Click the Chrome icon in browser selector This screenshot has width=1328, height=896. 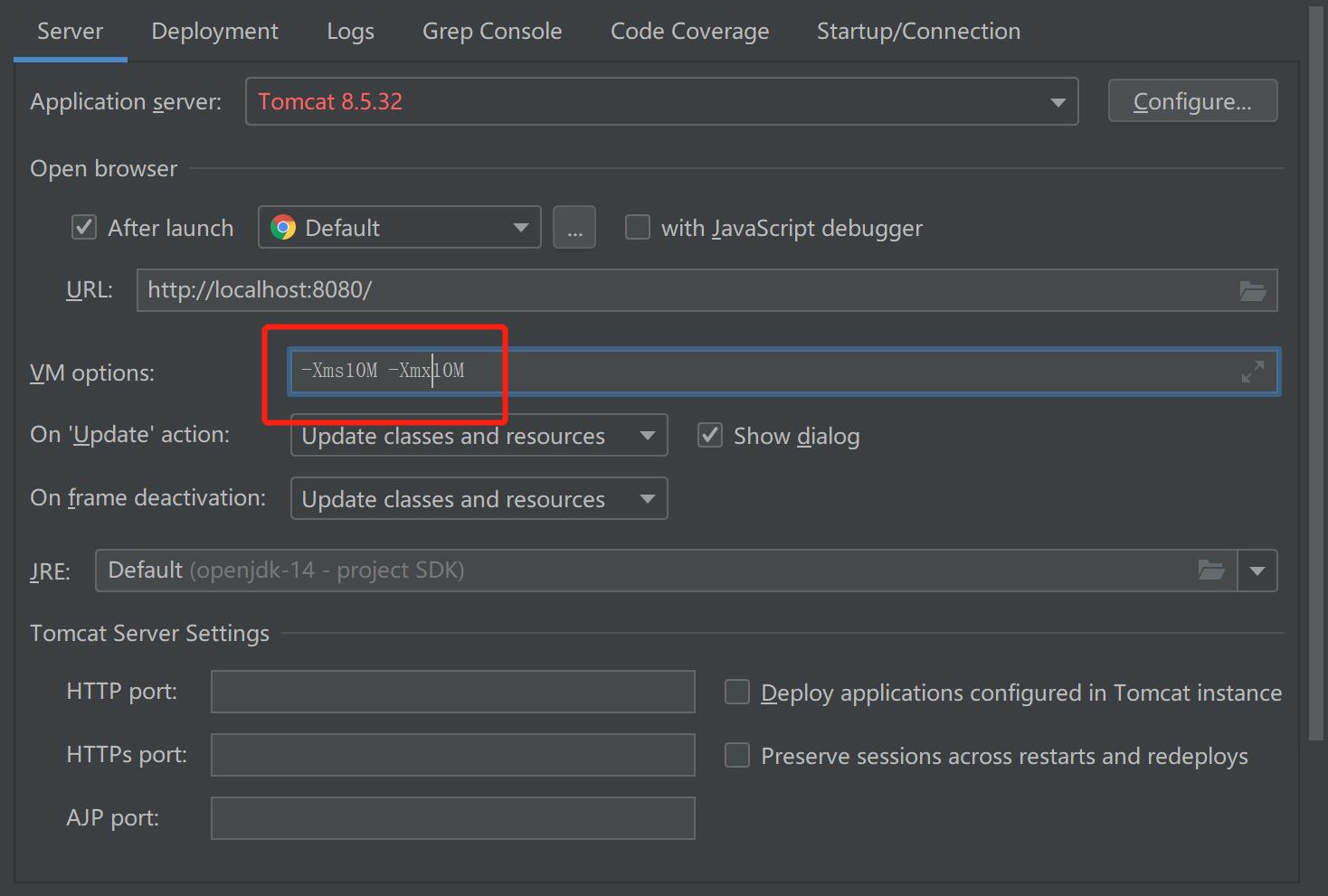click(x=283, y=228)
